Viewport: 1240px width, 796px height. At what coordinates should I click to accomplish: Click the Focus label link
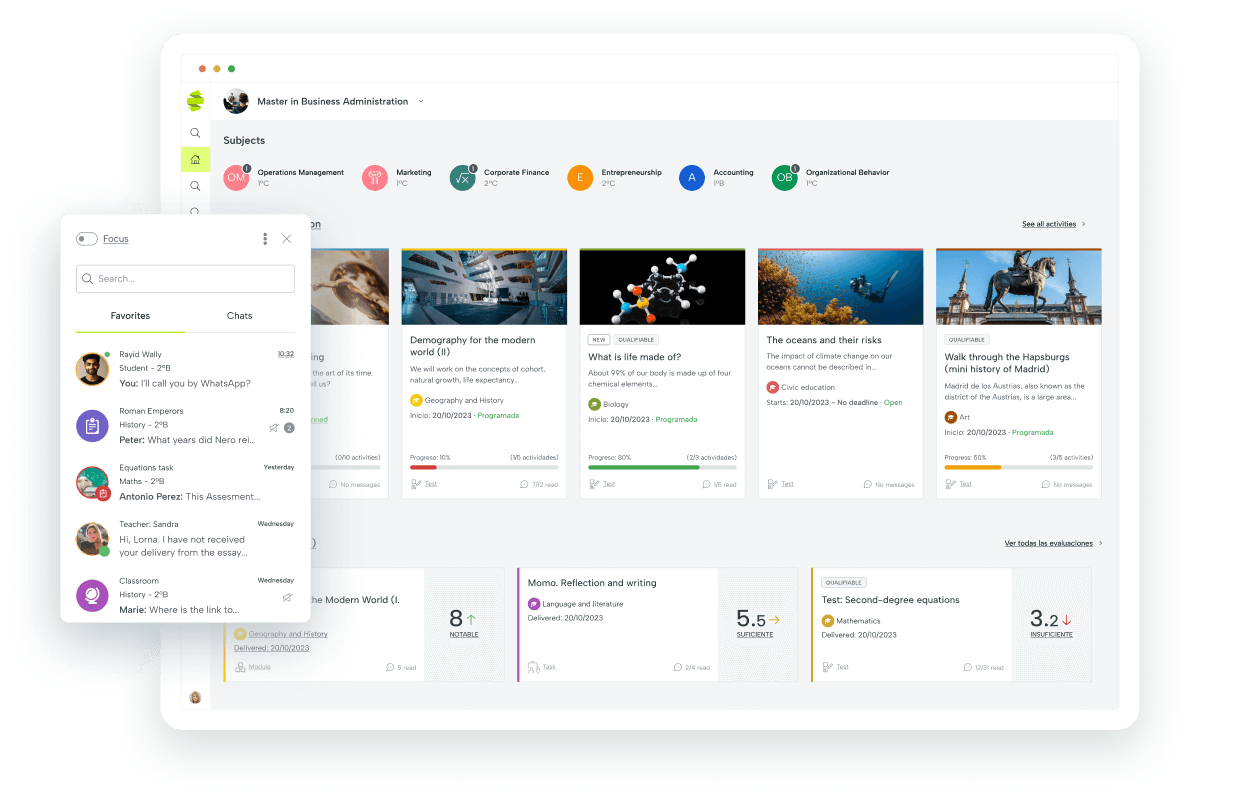116,239
